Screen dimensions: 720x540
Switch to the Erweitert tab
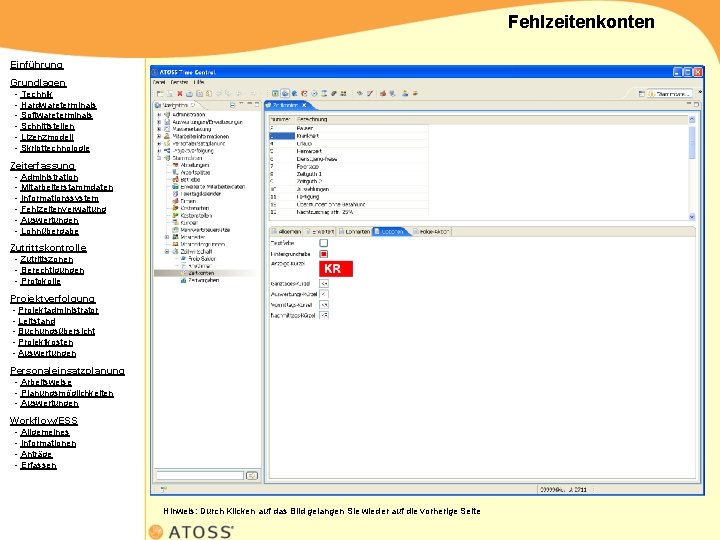click(320, 232)
